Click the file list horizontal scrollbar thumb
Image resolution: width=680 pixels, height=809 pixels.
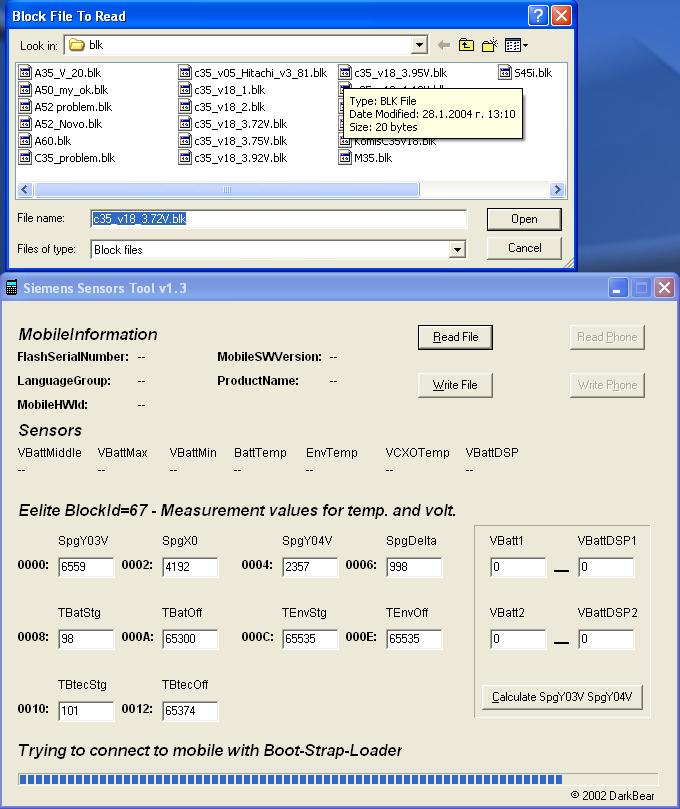coord(226,190)
